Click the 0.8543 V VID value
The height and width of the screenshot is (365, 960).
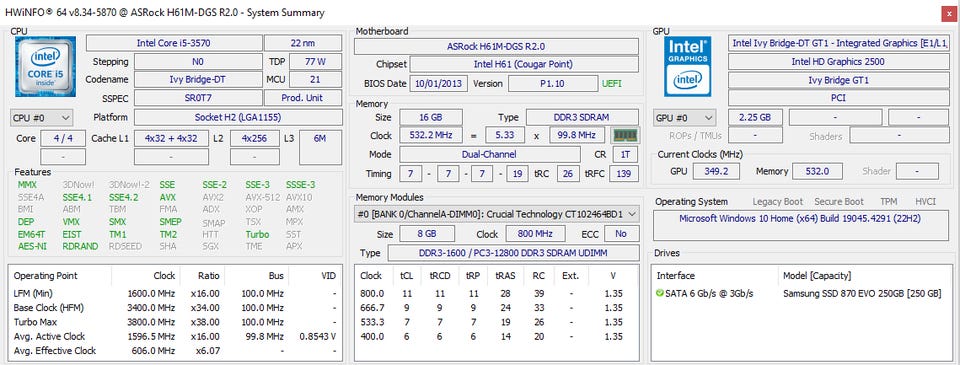[x=318, y=336]
